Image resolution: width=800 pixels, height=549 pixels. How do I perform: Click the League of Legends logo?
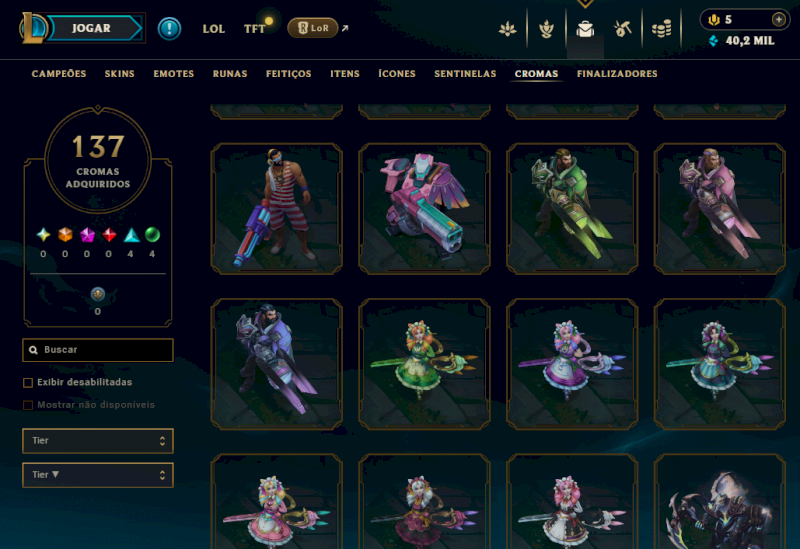(x=33, y=29)
